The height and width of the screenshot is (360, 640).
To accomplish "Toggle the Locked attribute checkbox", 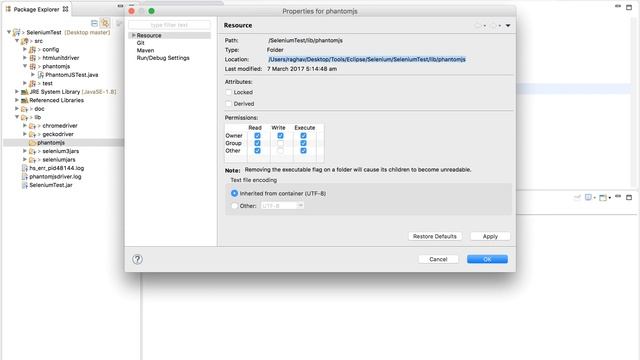I will click(x=229, y=93).
